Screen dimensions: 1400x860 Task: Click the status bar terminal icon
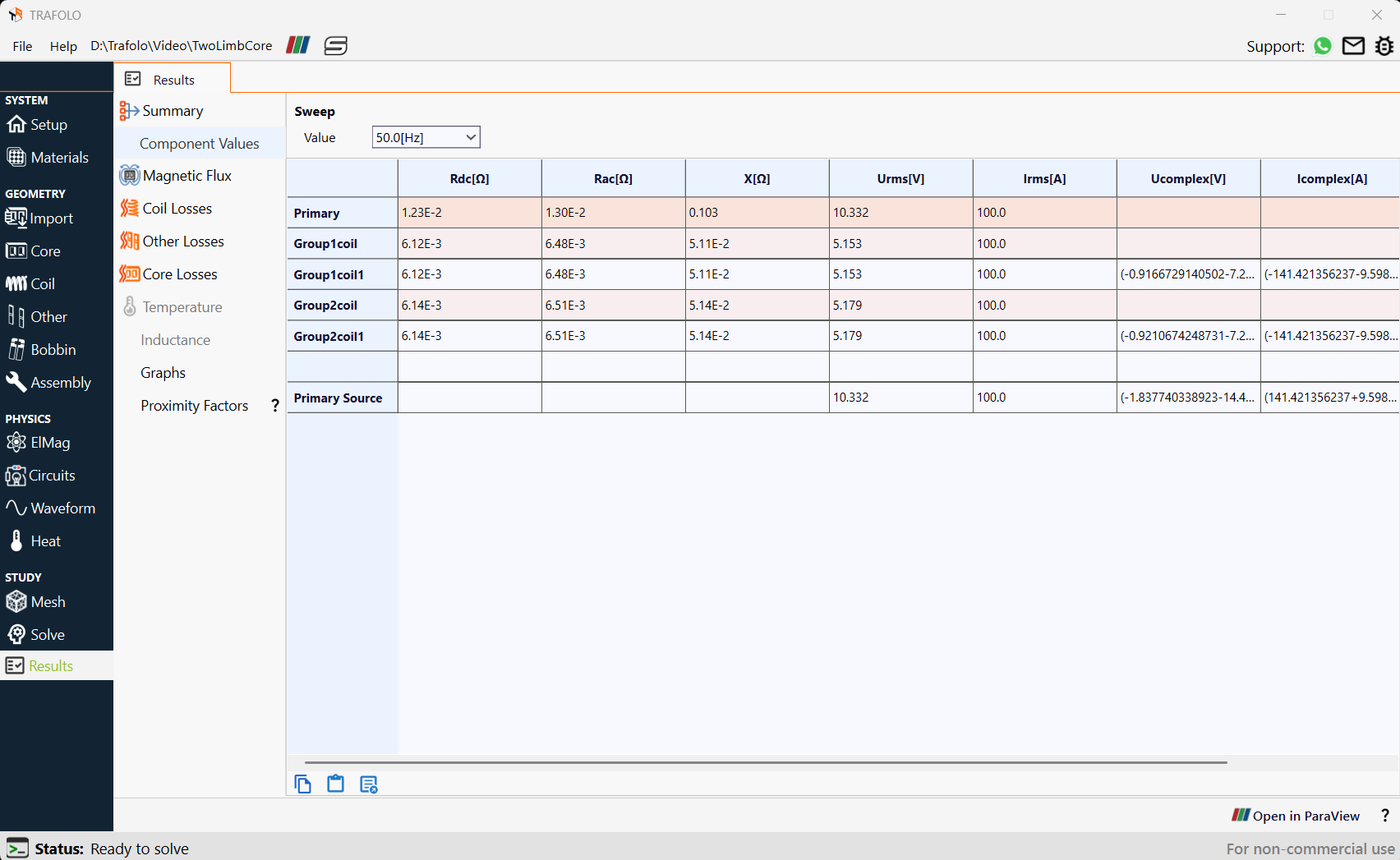coord(17,849)
